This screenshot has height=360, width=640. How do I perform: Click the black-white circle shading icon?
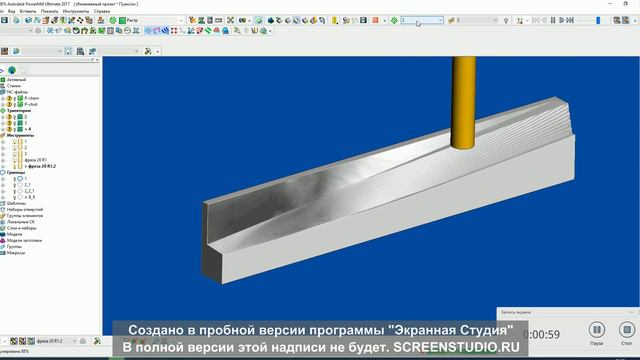[x=76, y=31]
